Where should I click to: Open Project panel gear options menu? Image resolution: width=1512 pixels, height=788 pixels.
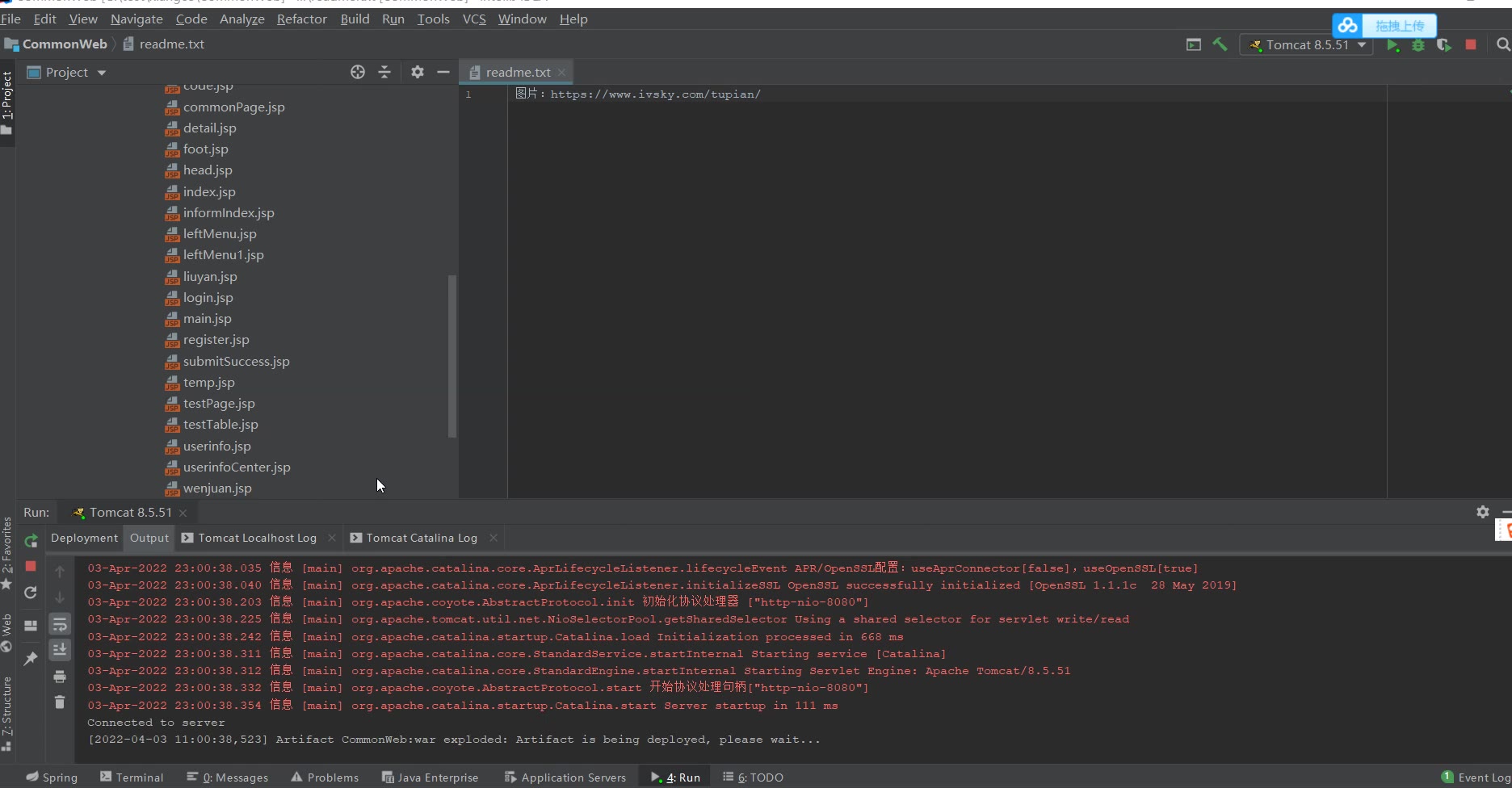[417, 73]
